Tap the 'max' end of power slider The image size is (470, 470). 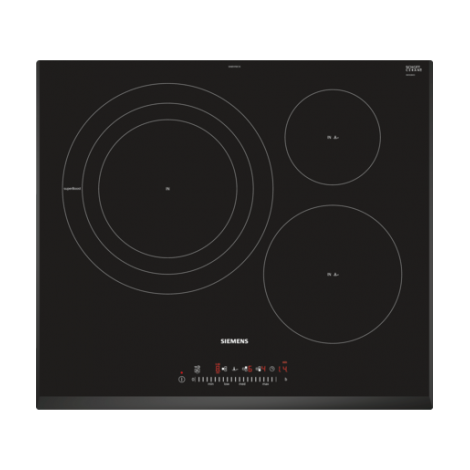265,384
